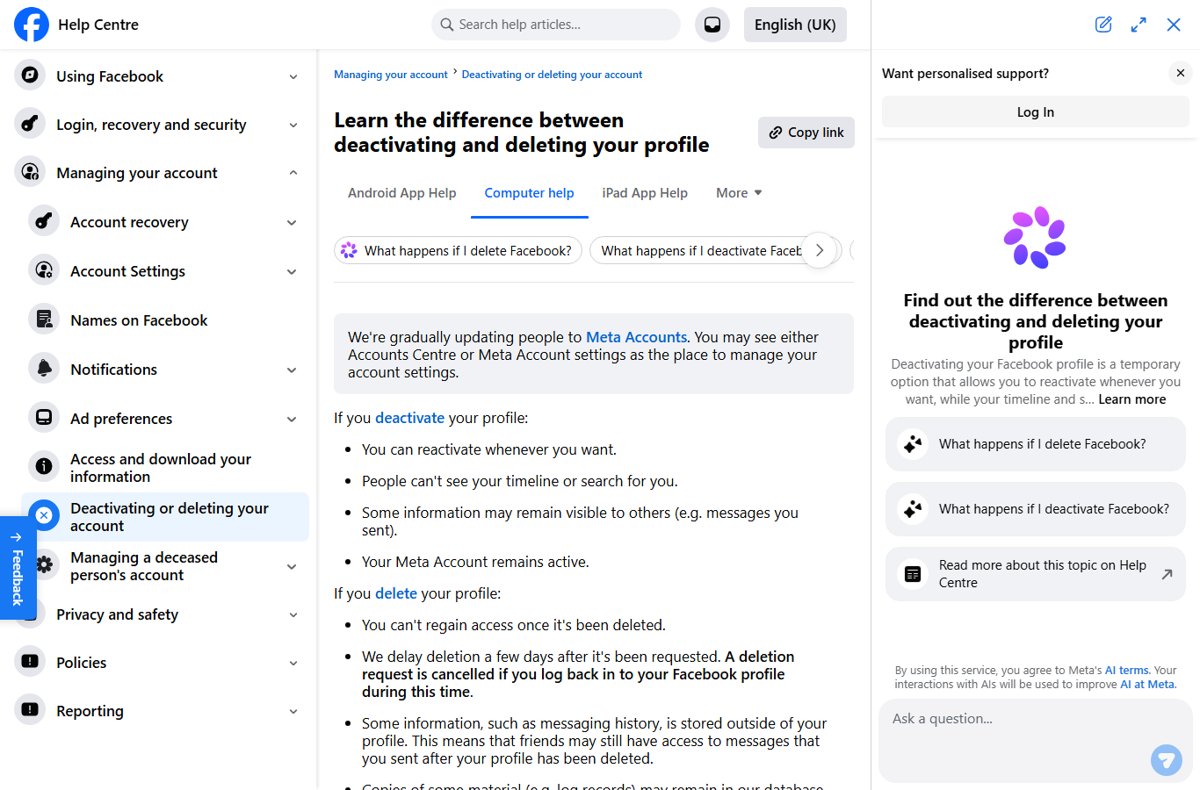Select assistant suggestion about deleting Facebook
The image size is (1200, 790).
(x=1035, y=444)
